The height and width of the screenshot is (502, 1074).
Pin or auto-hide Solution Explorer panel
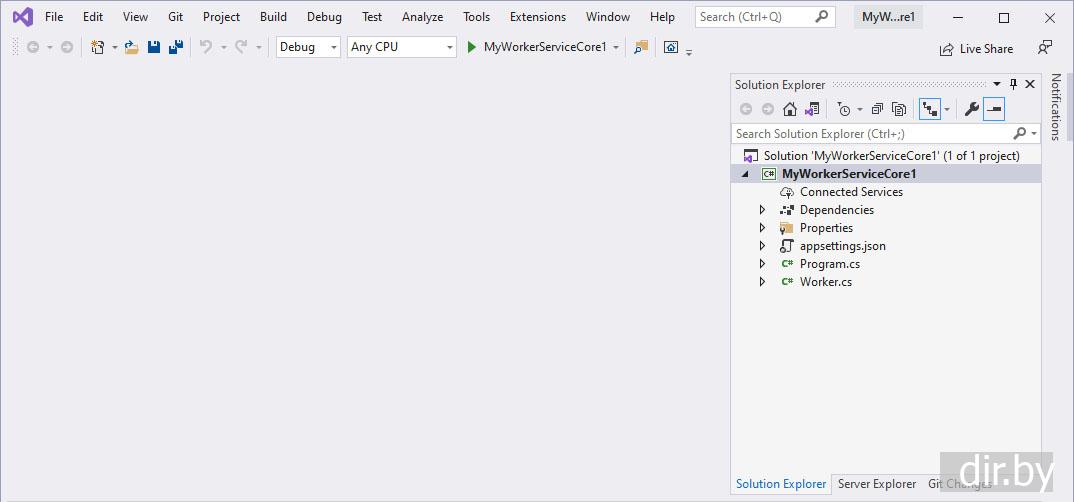click(1013, 85)
